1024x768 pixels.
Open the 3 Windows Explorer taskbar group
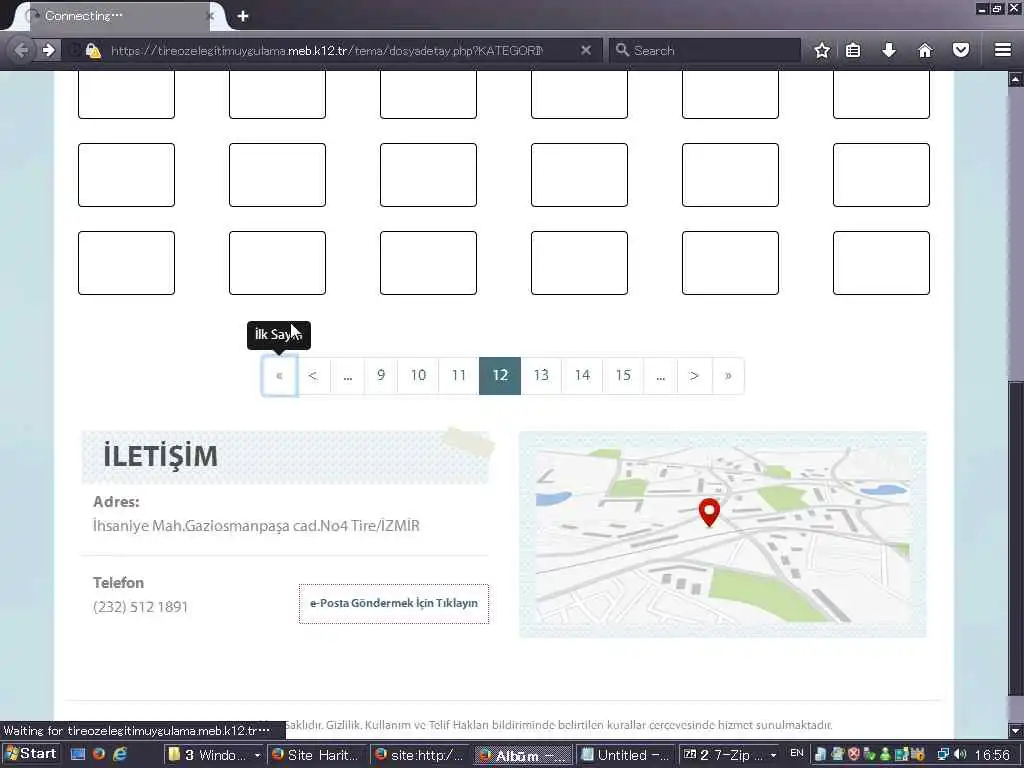point(213,755)
